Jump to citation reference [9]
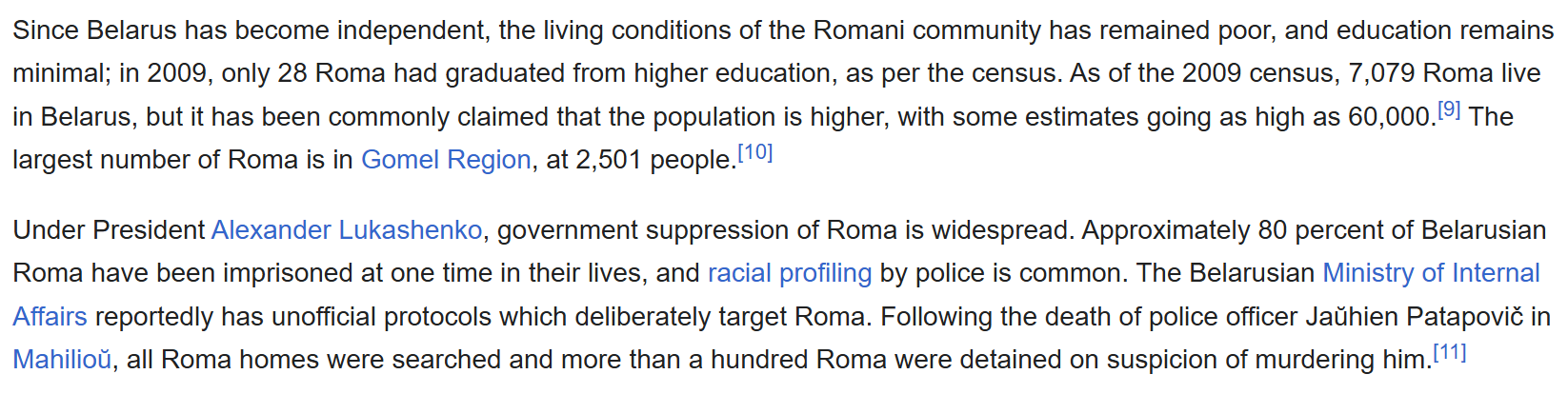The width and height of the screenshot is (1568, 394). click(1449, 108)
